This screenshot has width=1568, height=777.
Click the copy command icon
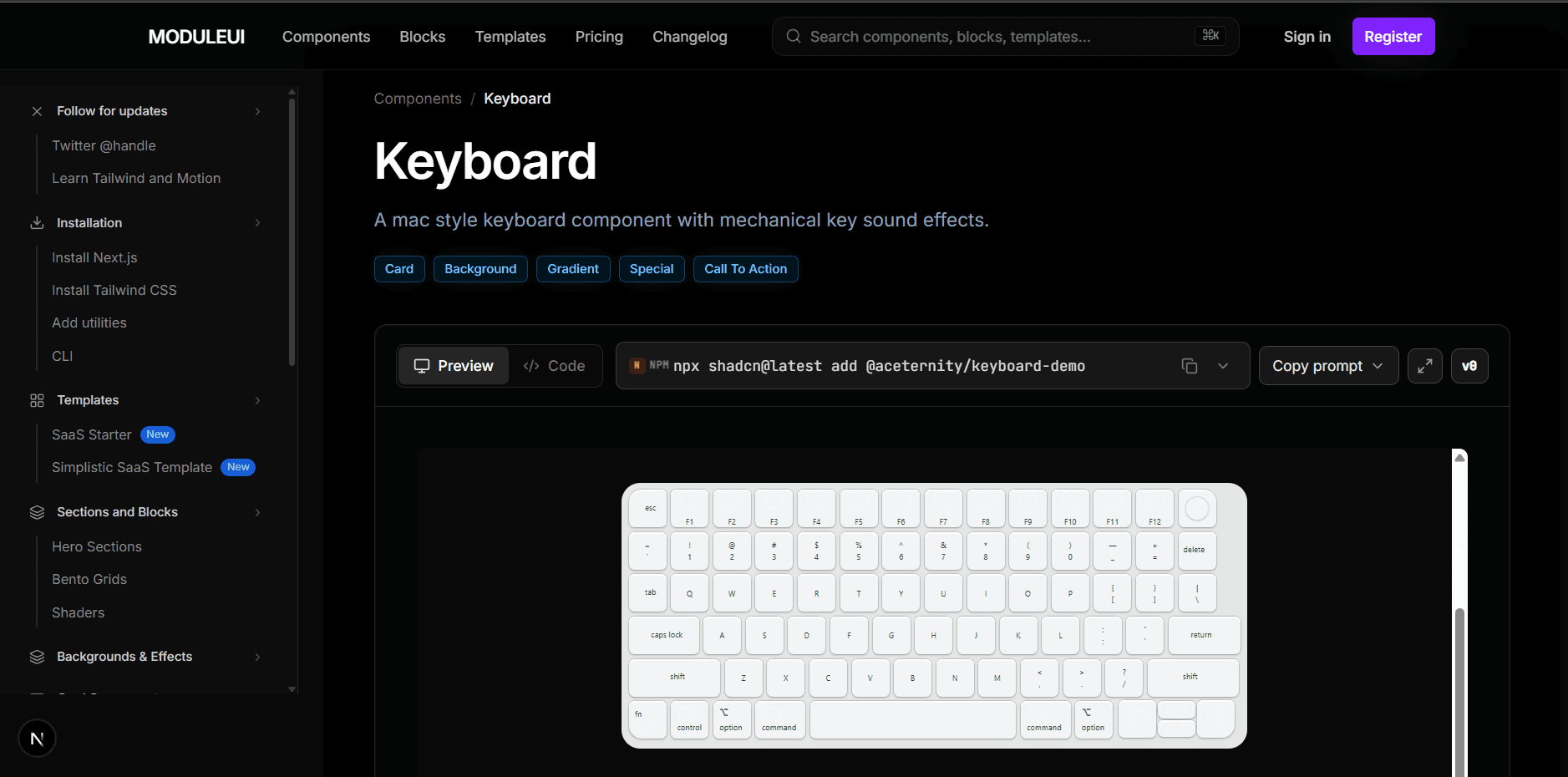pos(1190,366)
